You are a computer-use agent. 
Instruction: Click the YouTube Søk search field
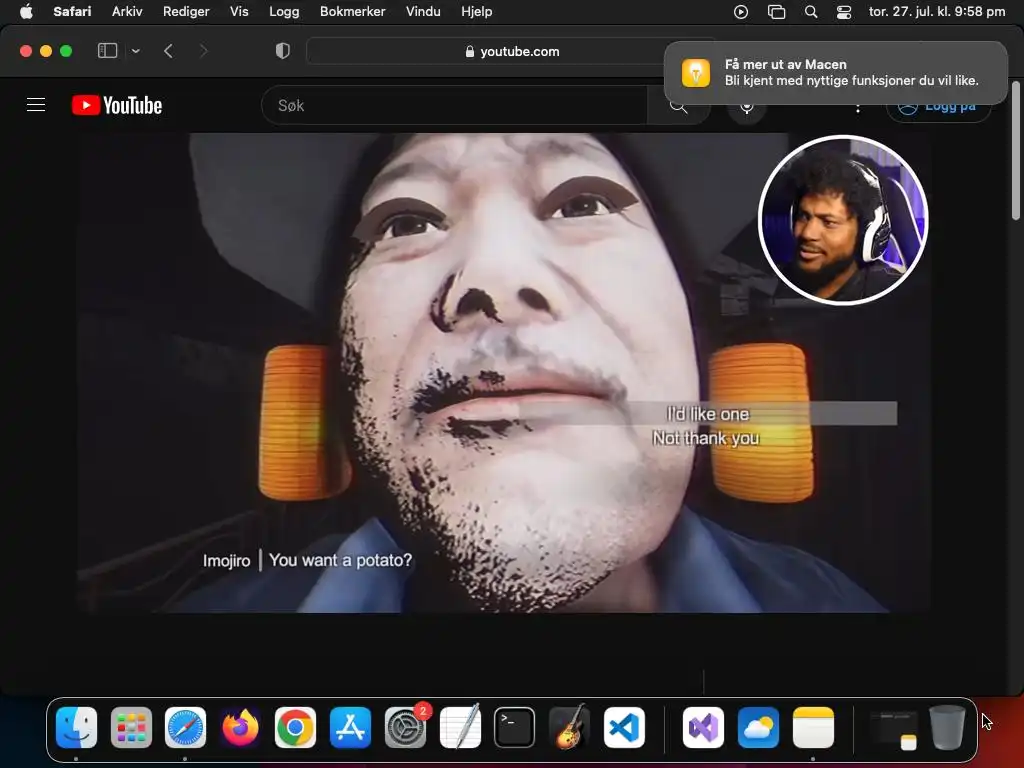coord(454,105)
